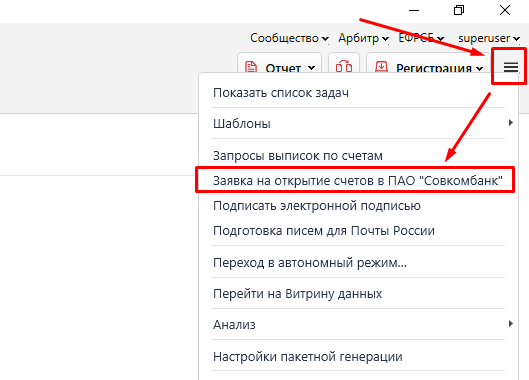The height and width of the screenshot is (380, 529).
Task: Expand the Анализ submenu arrow
Action: tap(510, 324)
